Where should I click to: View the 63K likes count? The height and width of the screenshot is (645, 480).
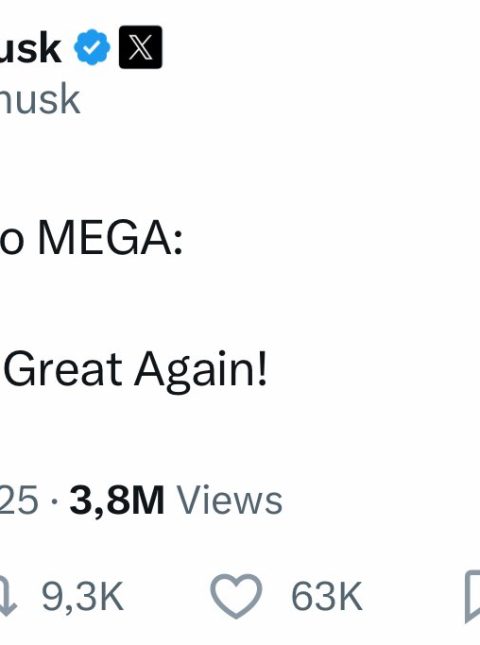tap(327, 596)
